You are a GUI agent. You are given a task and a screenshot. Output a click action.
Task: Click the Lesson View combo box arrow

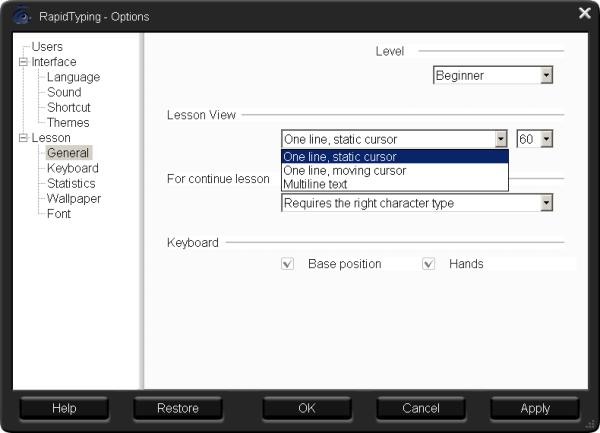[x=501, y=139]
